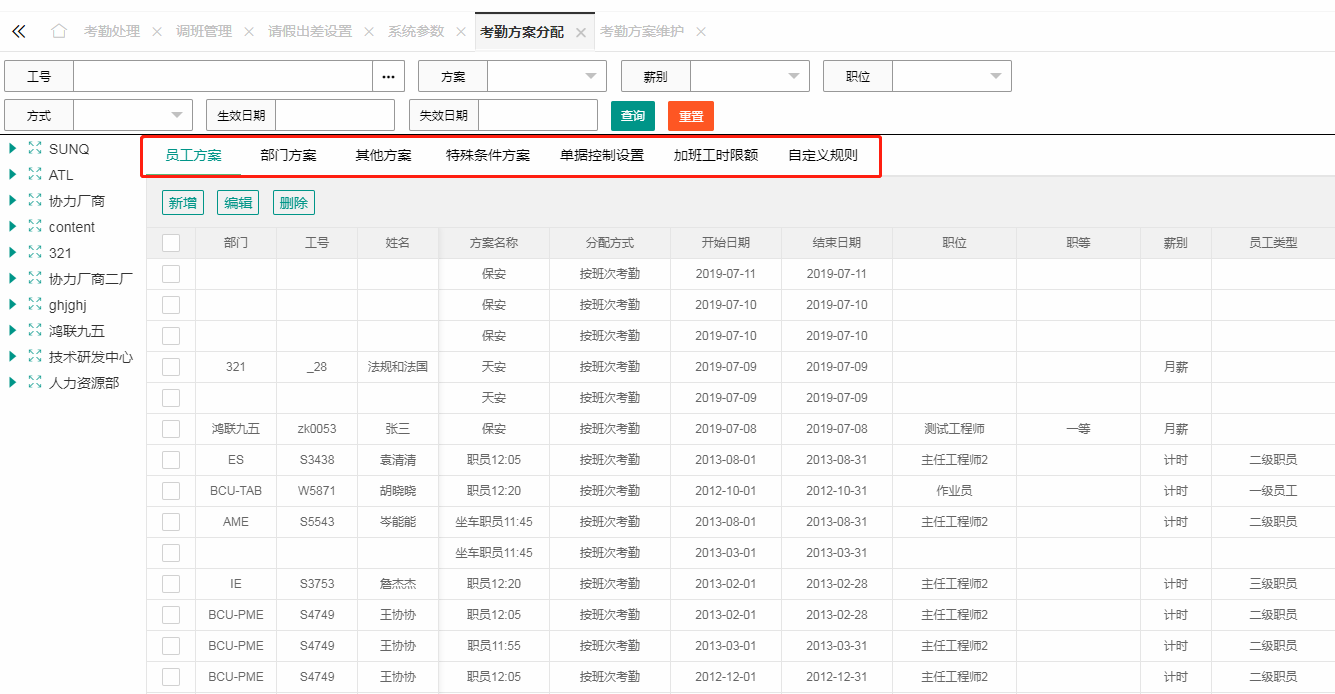Image resolution: width=1335 pixels, height=694 pixels.
Task: Click the 人力资源部 department node icon
Action: click(35, 382)
